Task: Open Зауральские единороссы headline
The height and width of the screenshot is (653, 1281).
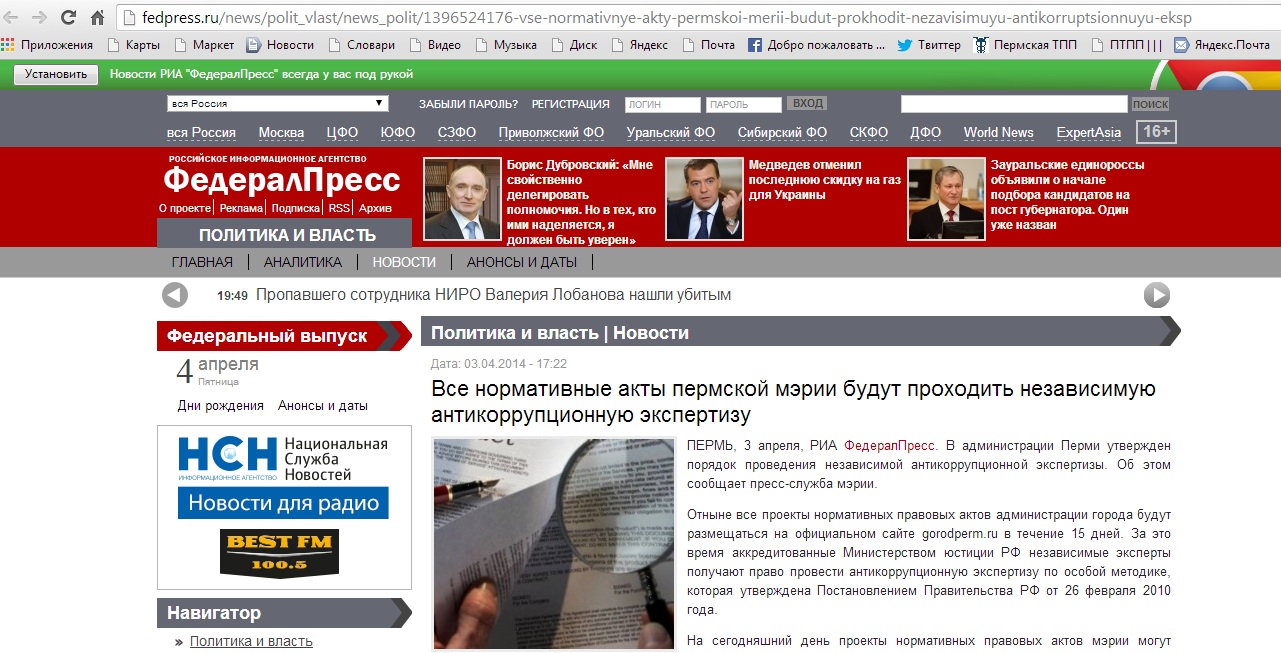Action: pos(1067,195)
